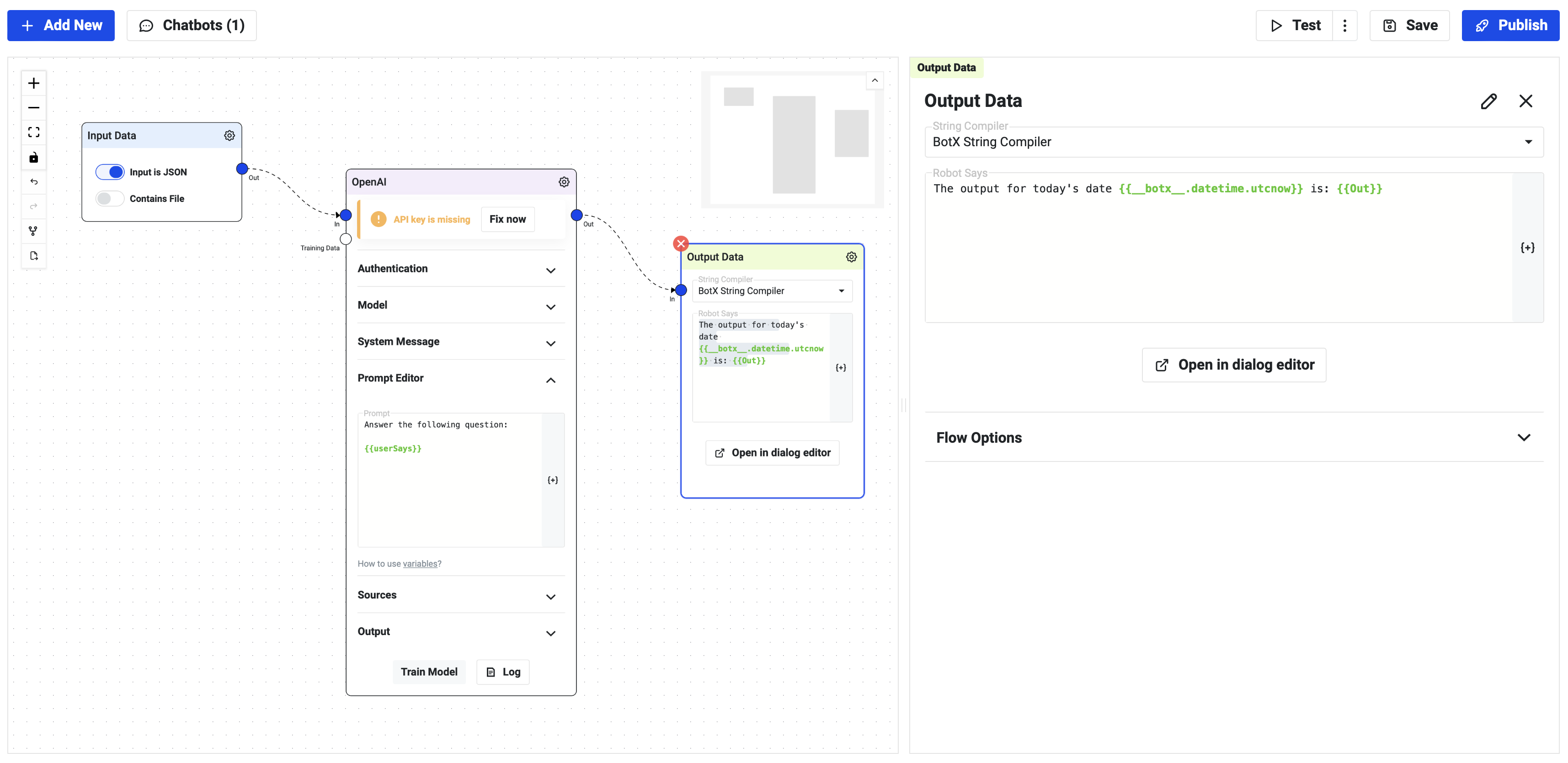This screenshot has height=763, width=1568.
Task: Click the undo arrow icon
Action: tap(34, 181)
